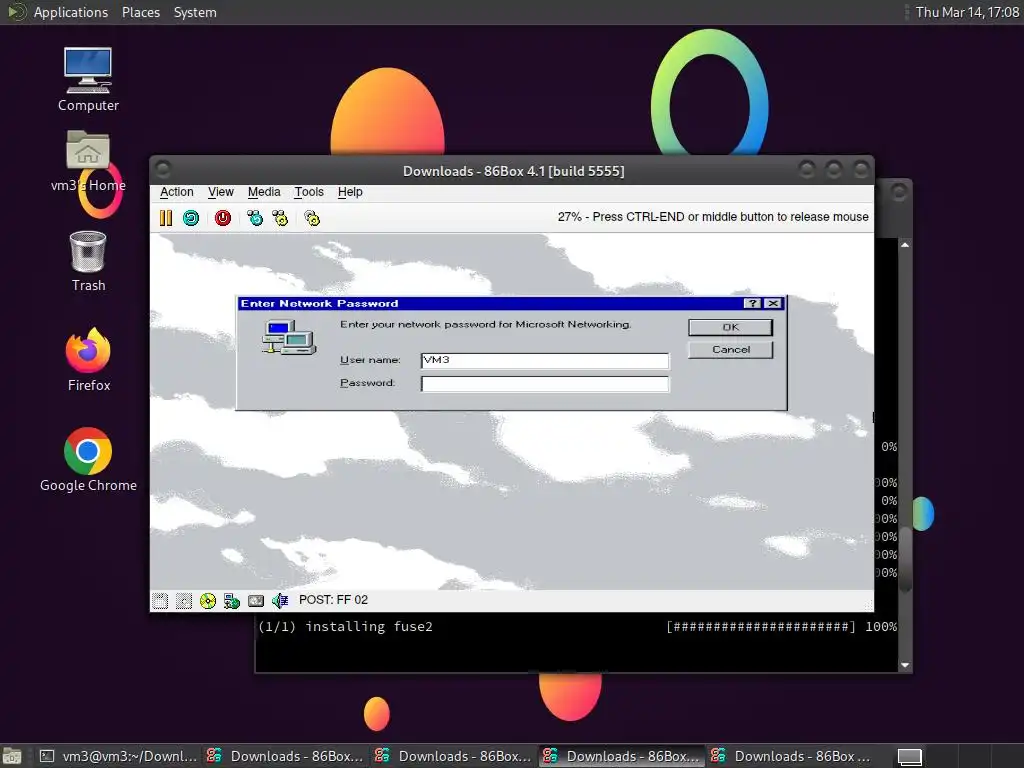Click Cancel in the network password dialog
Viewport: 1024px width, 768px height.
pos(730,350)
